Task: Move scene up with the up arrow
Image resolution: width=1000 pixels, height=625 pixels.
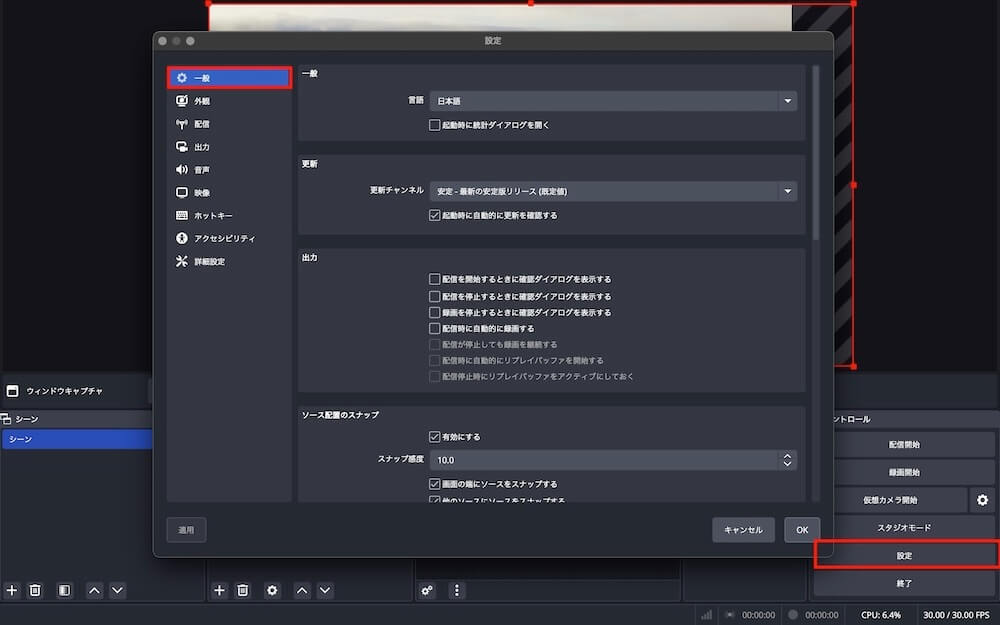Action: click(x=94, y=591)
